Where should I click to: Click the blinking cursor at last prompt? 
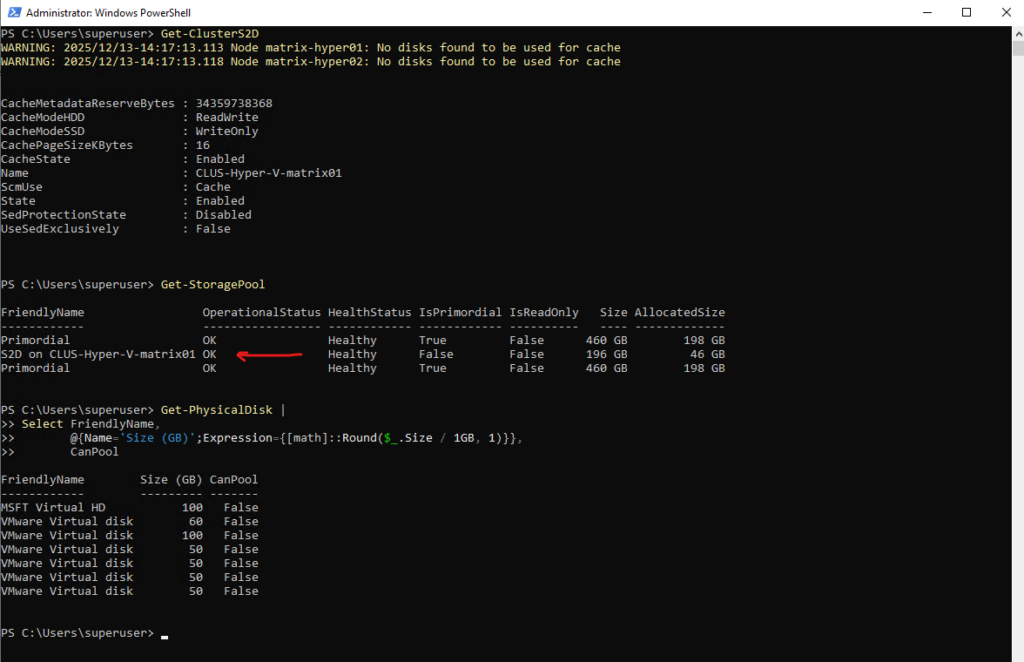[164, 635]
